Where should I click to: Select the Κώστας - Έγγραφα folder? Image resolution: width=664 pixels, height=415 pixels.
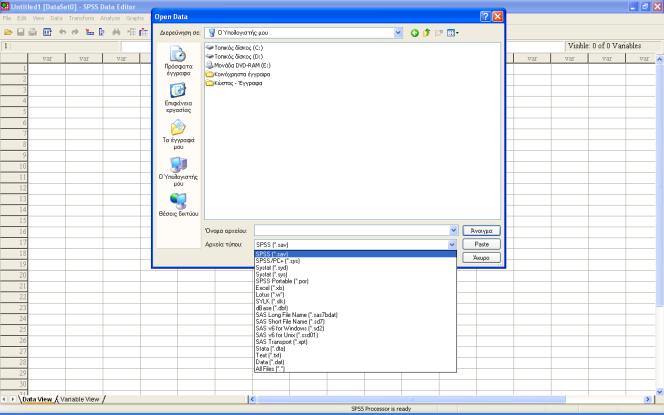coord(234,83)
